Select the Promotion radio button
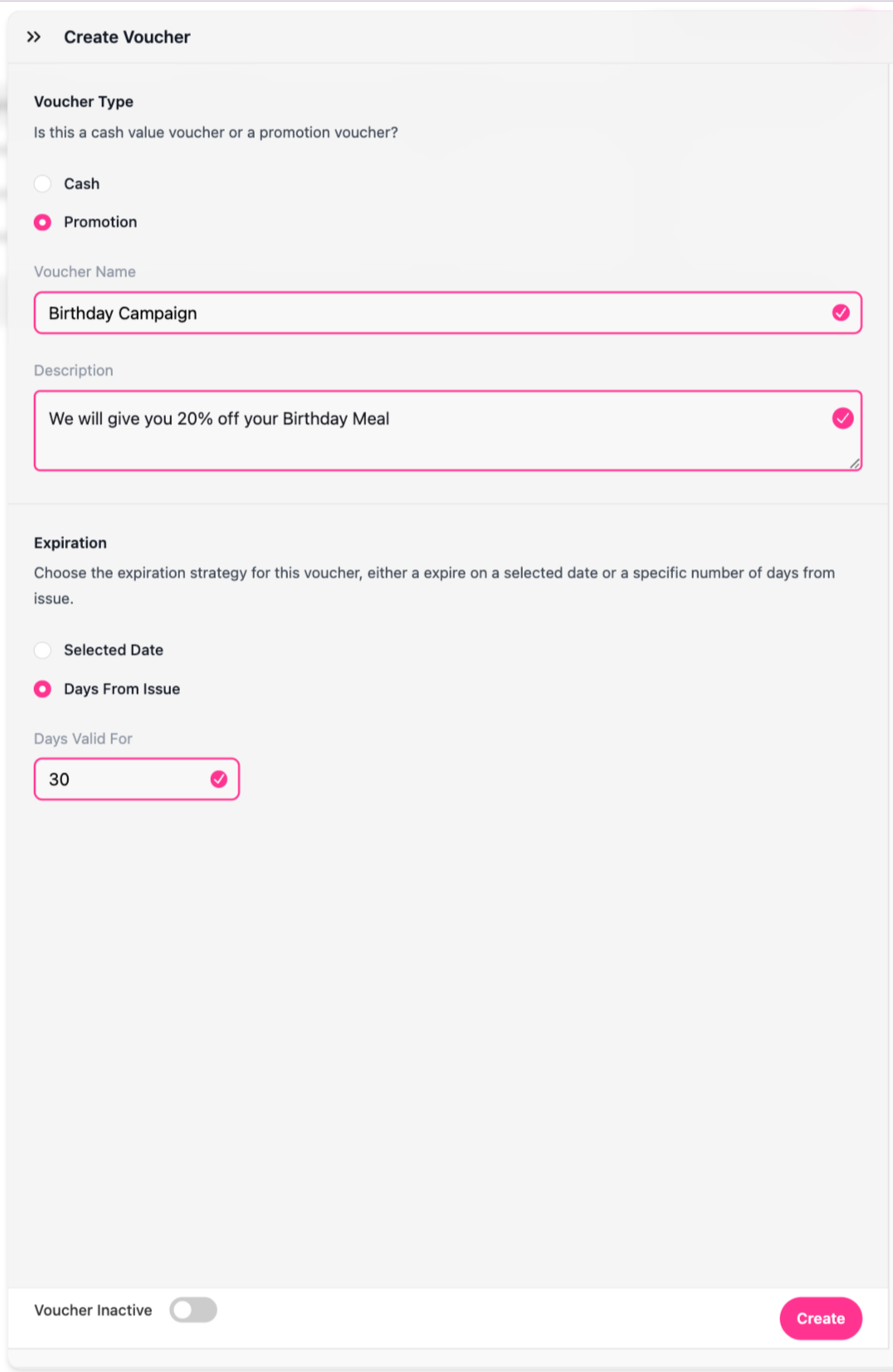The image size is (893, 1372). coord(42,222)
